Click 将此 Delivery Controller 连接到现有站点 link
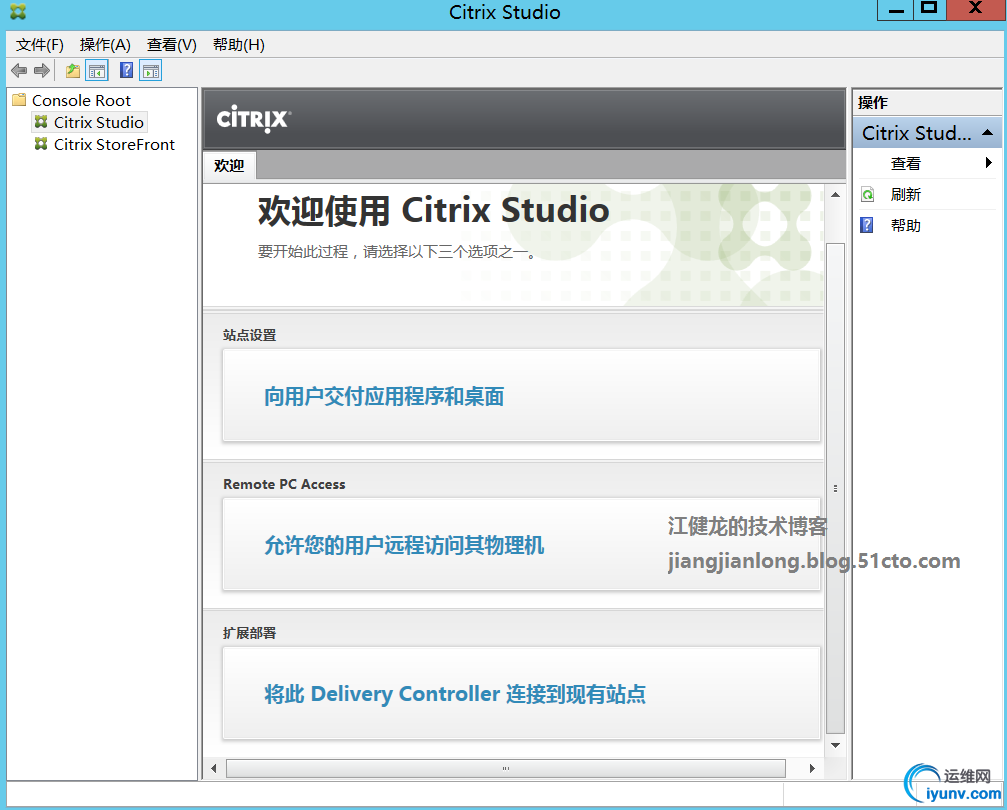This screenshot has width=1007, height=810. (x=455, y=694)
